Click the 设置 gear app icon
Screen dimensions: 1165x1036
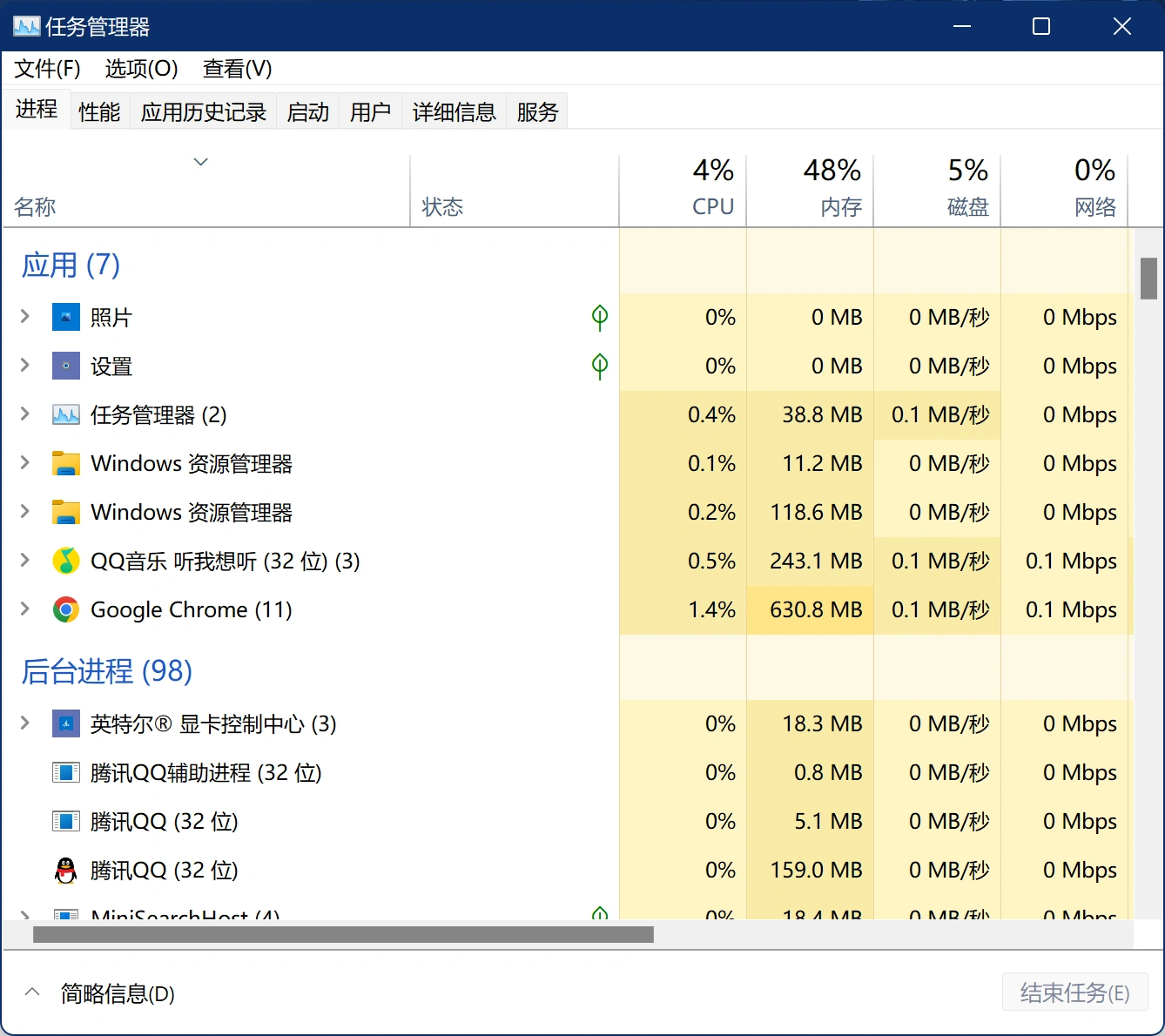pyautogui.click(x=66, y=366)
